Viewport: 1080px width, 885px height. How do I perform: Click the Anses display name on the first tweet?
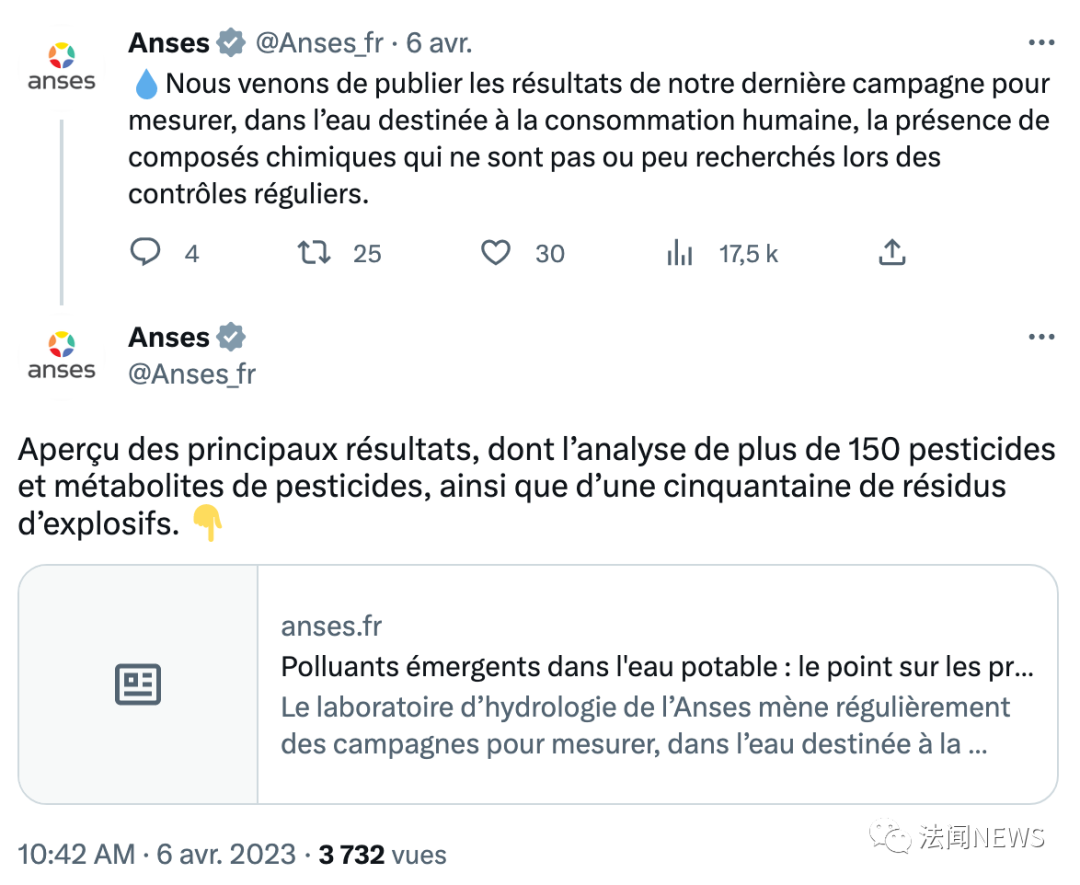tap(169, 44)
